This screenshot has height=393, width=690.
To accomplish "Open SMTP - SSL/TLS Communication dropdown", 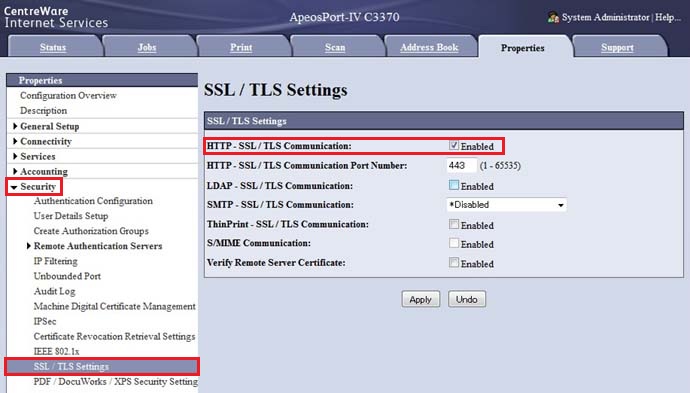I will [x=506, y=205].
